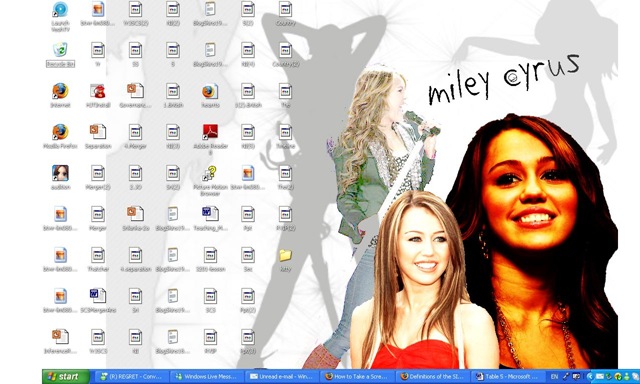Image resolution: width=640 pixels, height=384 pixels.
Task: Select the Separation presentation file icon
Action: coord(98,136)
